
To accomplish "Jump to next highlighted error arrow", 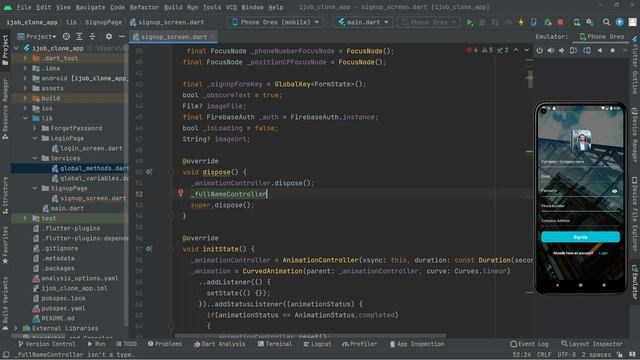I will (x=527, y=50).
